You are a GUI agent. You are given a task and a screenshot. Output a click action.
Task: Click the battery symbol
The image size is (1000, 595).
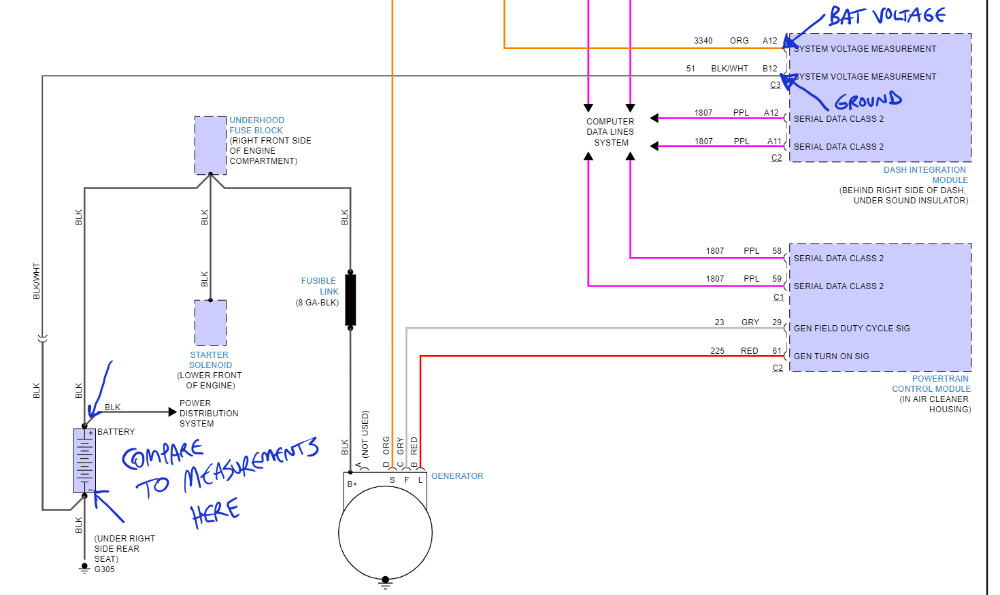pyautogui.click(x=84, y=460)
